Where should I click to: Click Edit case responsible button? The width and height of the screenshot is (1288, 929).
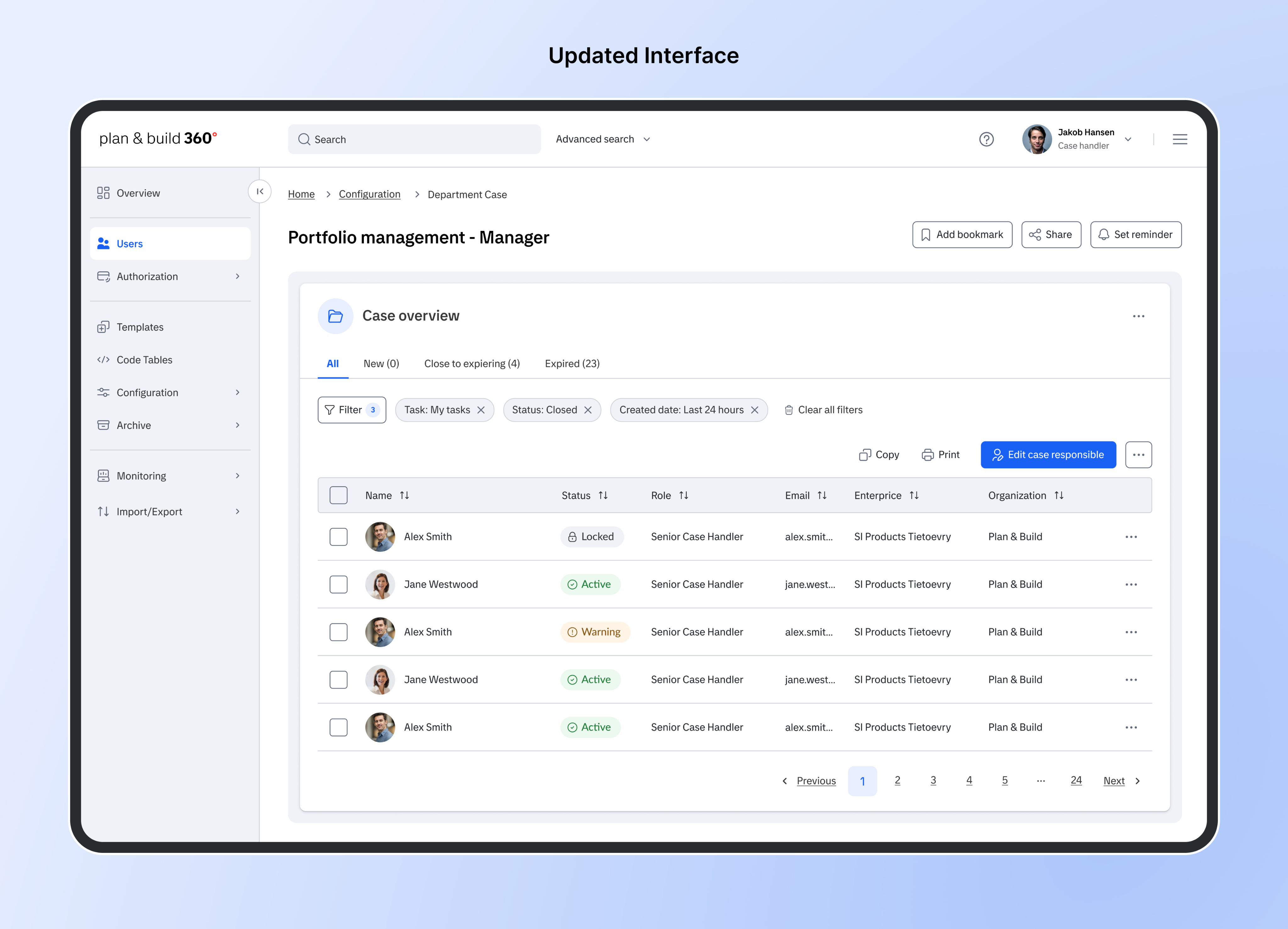tap(1048, 455)
